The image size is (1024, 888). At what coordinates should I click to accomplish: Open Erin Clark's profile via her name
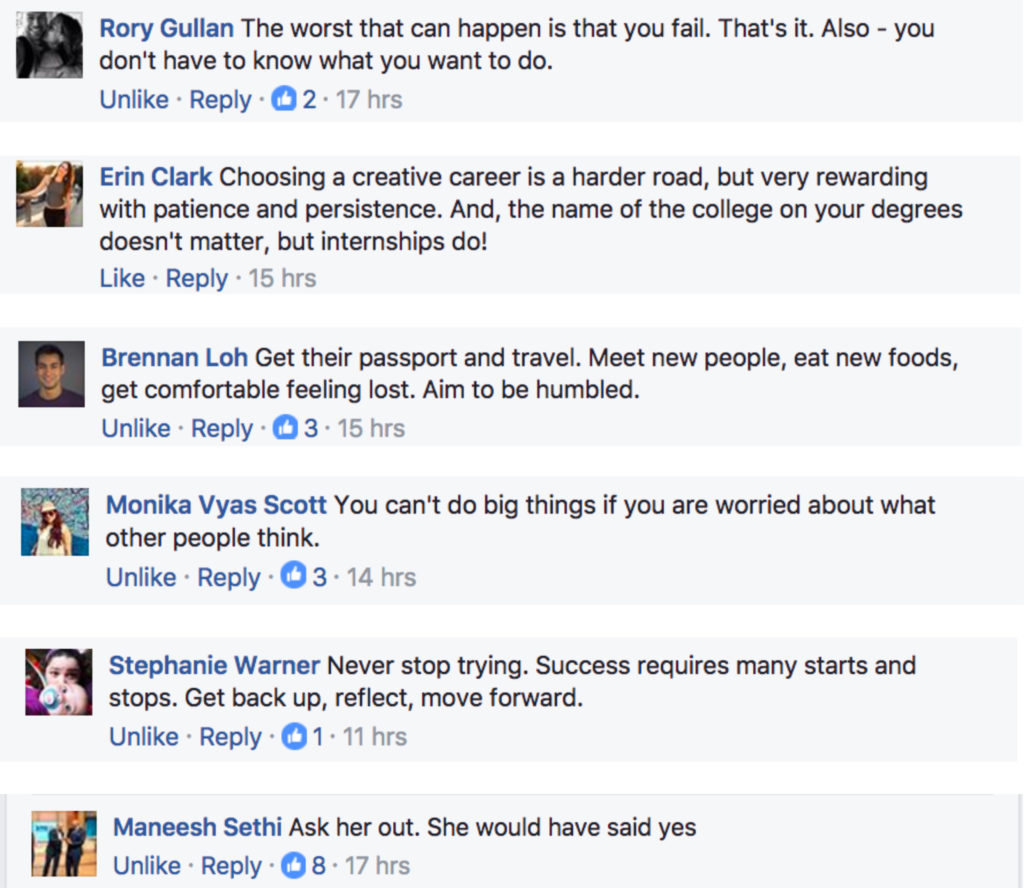coord(156,176)
